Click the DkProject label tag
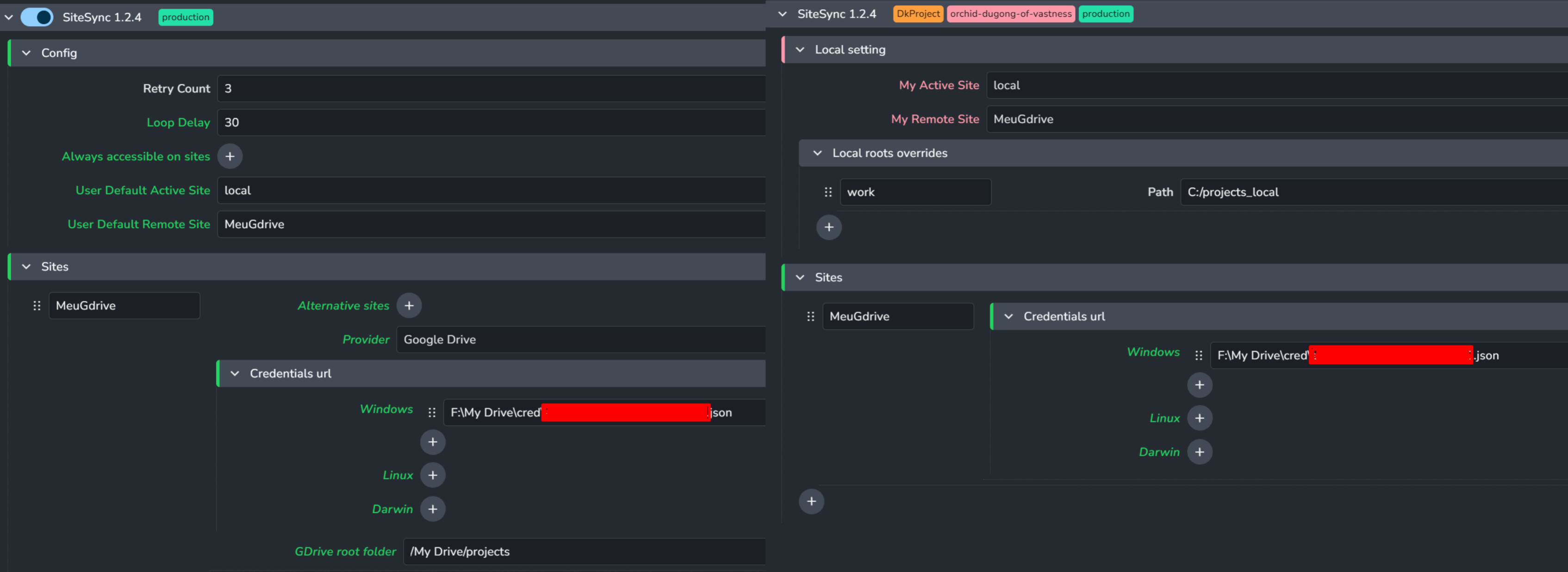Image resolution: width=1568 pixels, height=572 pixels. pyautogui.click(x=918, y=14)
